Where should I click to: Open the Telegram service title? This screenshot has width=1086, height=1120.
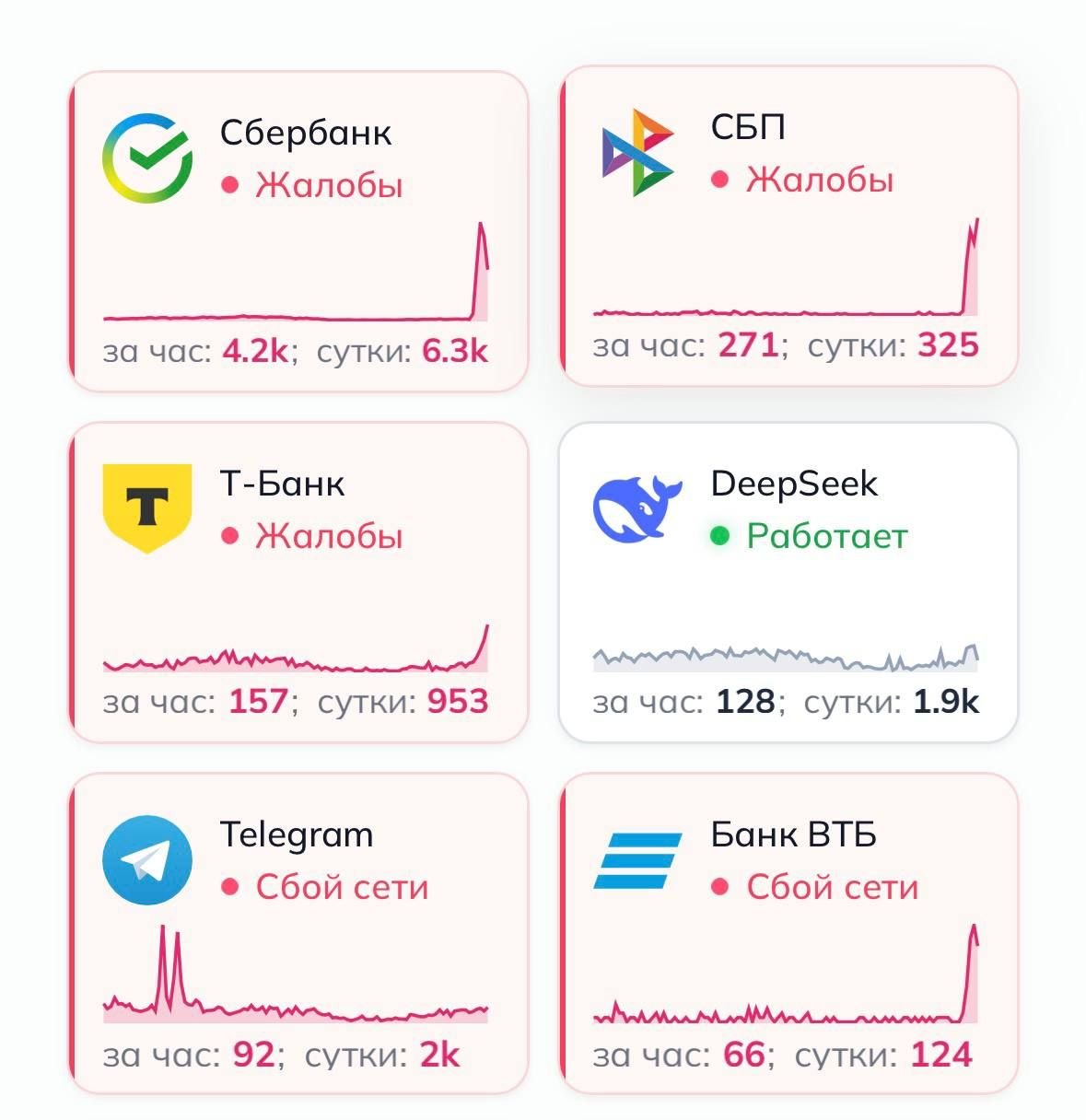pyautogui.click(x=297, y=834)
